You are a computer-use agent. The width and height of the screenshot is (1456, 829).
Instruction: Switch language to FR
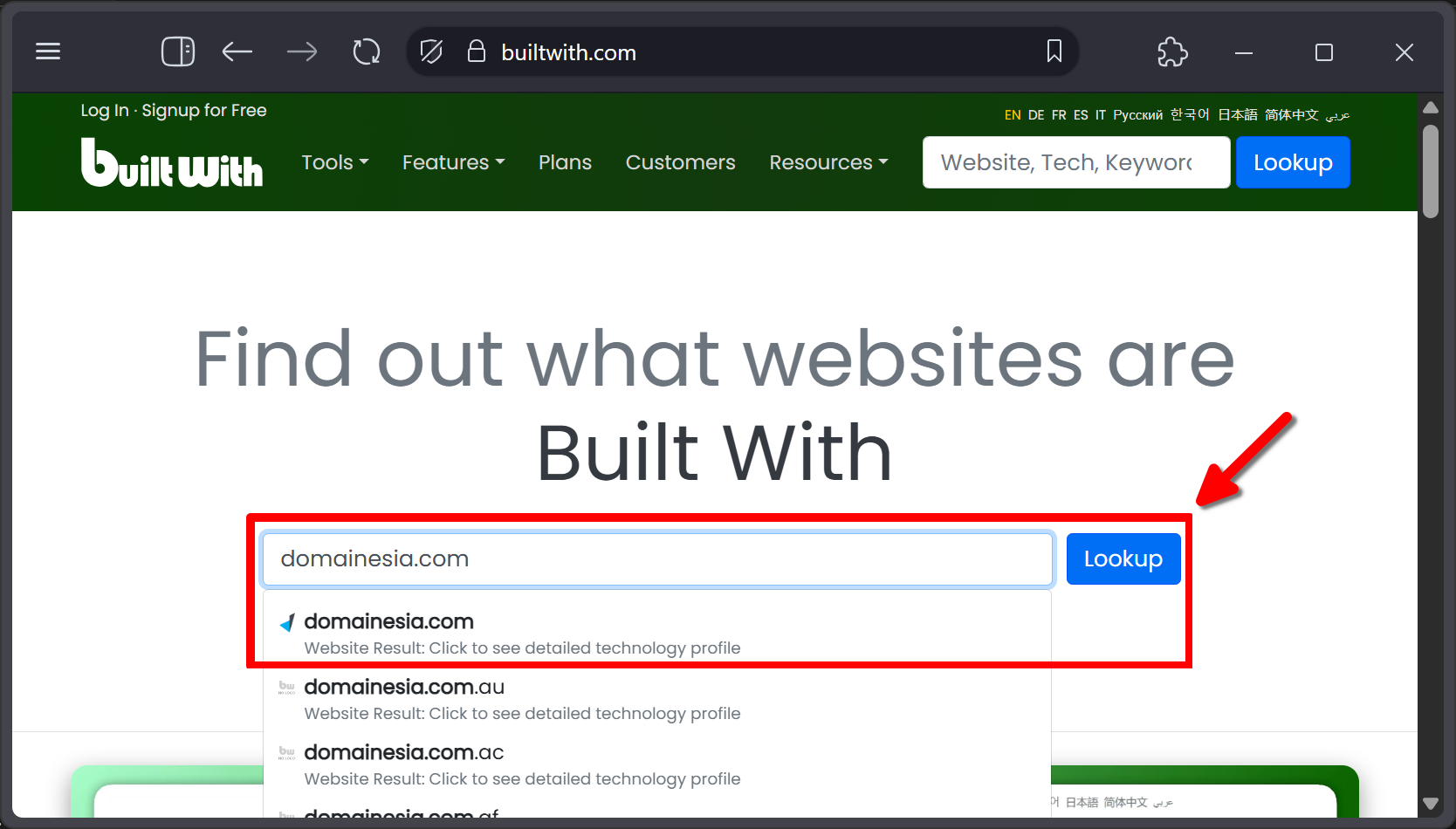click(1059, 115)
